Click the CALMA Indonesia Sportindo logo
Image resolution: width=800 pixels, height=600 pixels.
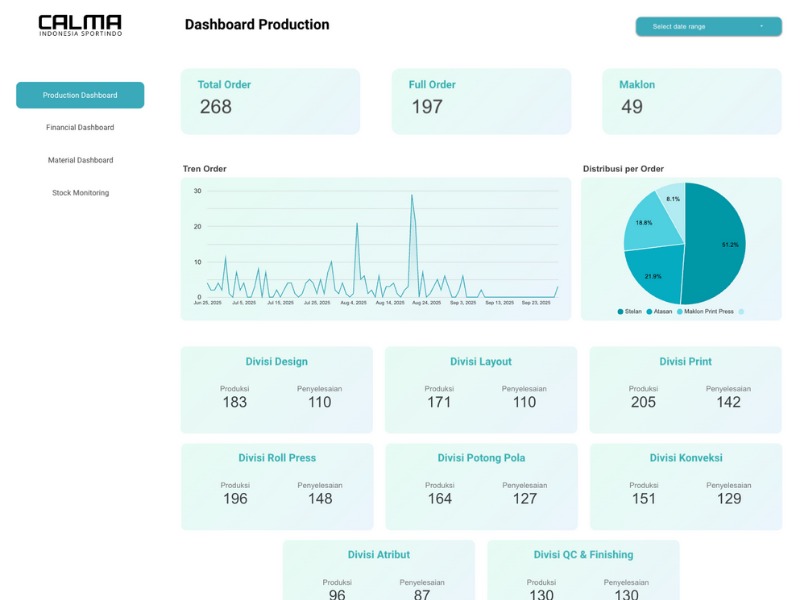[x=80, y=26]
